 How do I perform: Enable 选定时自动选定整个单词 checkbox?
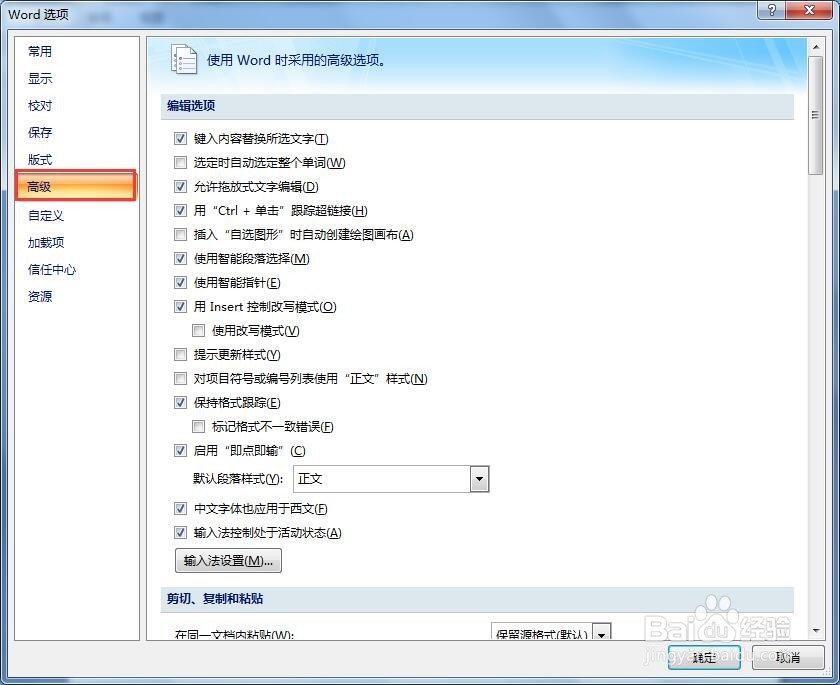(181, 162)
